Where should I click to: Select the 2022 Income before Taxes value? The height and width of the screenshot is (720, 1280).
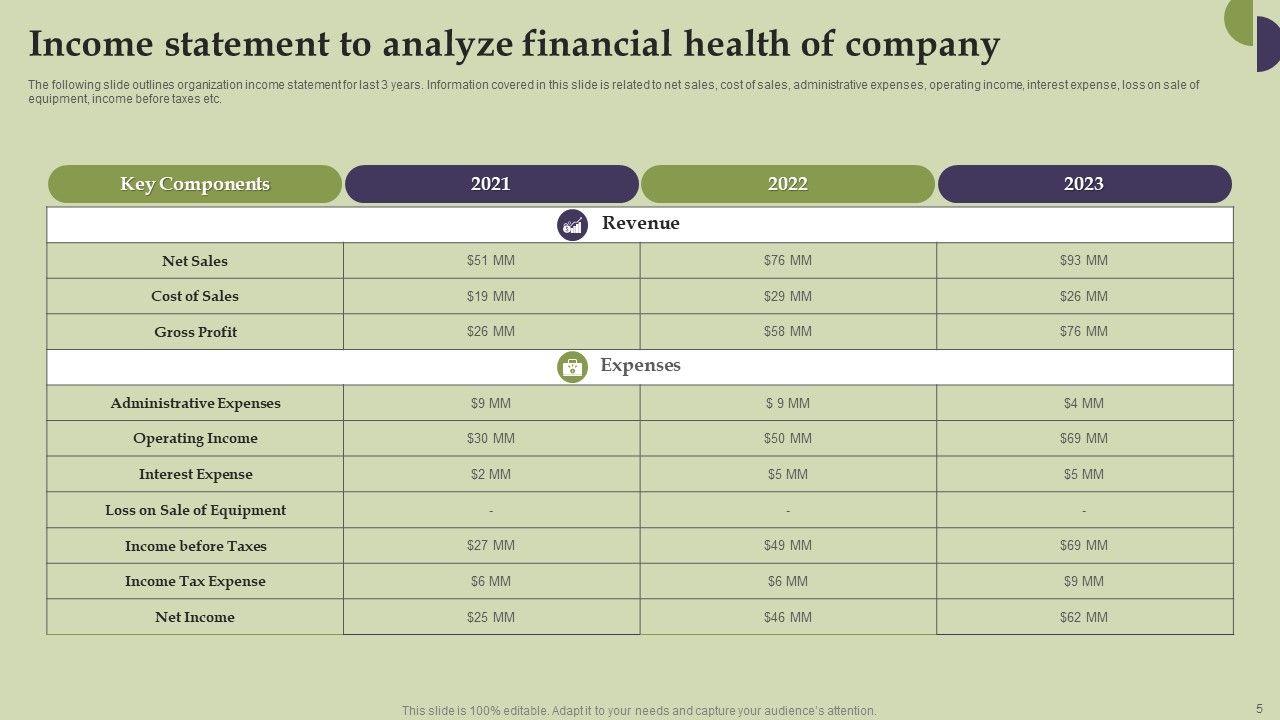click(x=788, y=546)
